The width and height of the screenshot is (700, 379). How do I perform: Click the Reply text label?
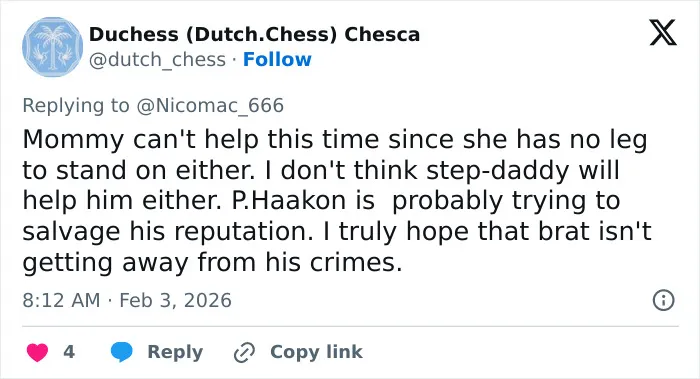175,352
